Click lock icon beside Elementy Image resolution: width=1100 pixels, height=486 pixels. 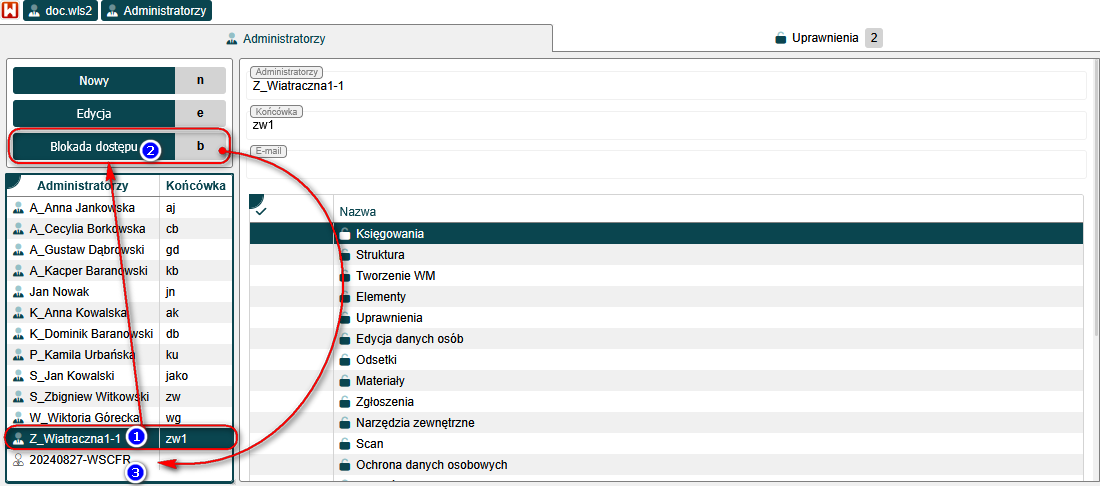[344, 297]
